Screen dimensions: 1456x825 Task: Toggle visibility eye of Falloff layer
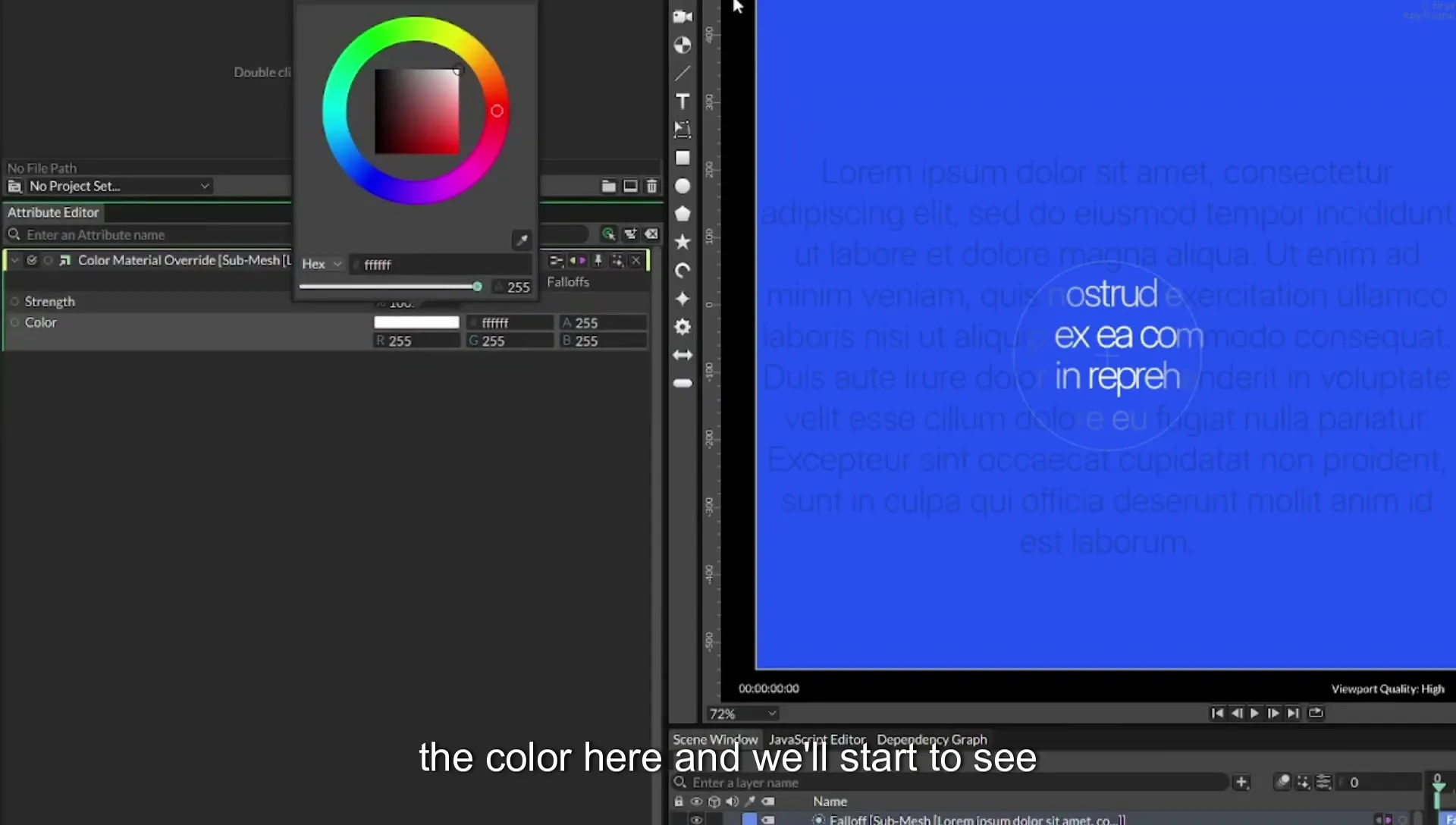coord(696,820)
